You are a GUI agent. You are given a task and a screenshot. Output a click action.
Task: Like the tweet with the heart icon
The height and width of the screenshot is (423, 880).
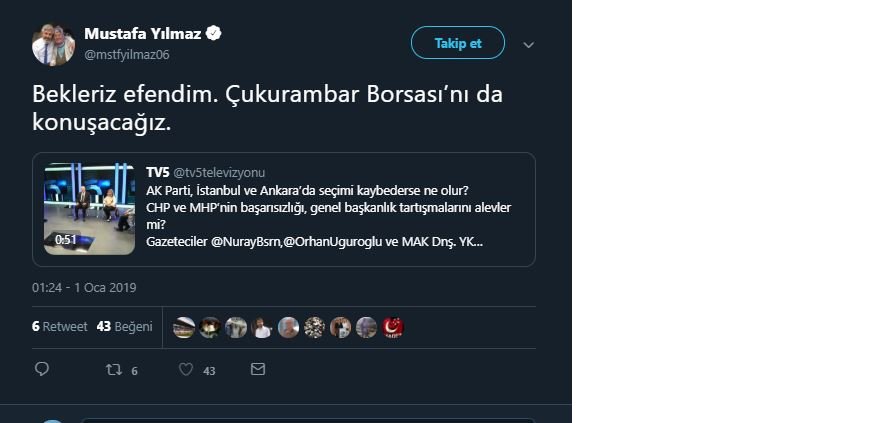pyautogui.click(x=185, y=370)
